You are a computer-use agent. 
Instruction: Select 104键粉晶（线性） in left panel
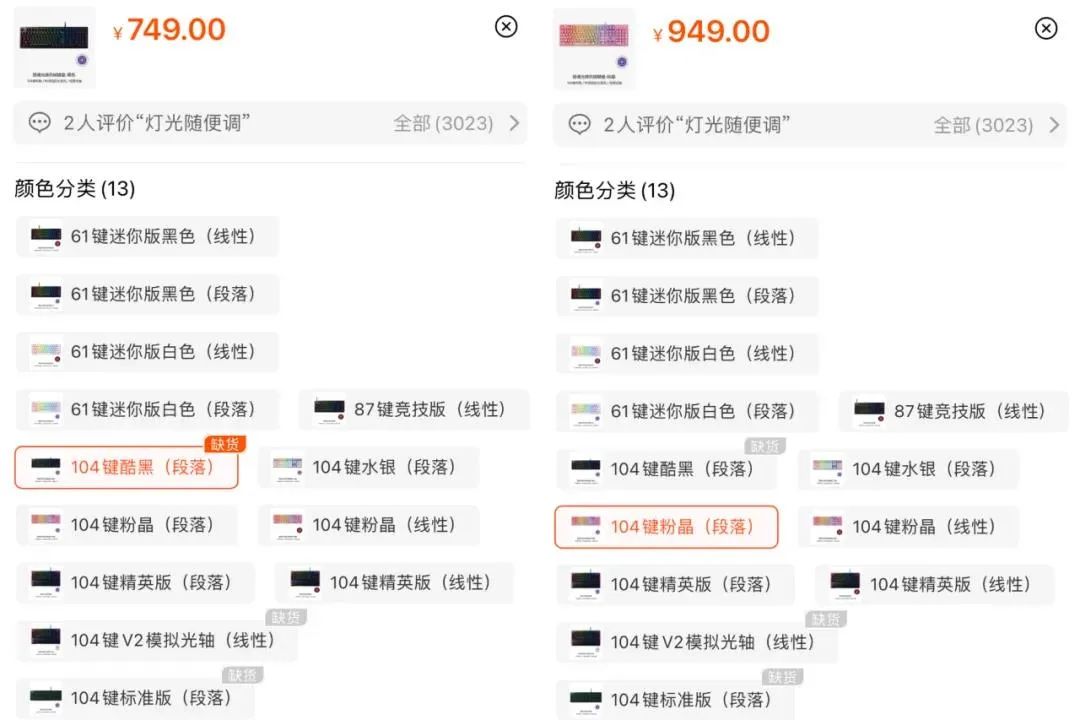(x=368, y=525)
